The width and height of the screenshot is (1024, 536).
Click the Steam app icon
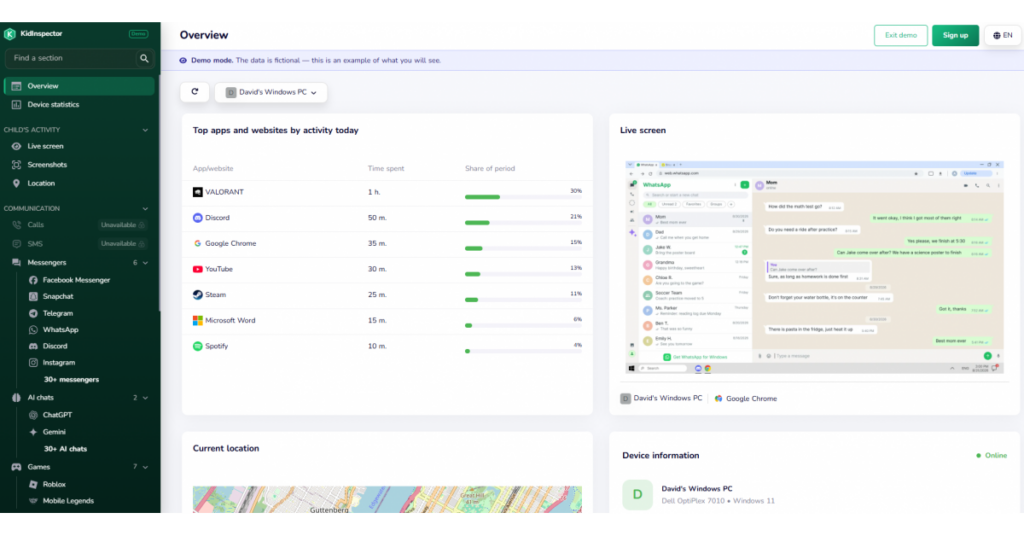(x=197, y=294)
